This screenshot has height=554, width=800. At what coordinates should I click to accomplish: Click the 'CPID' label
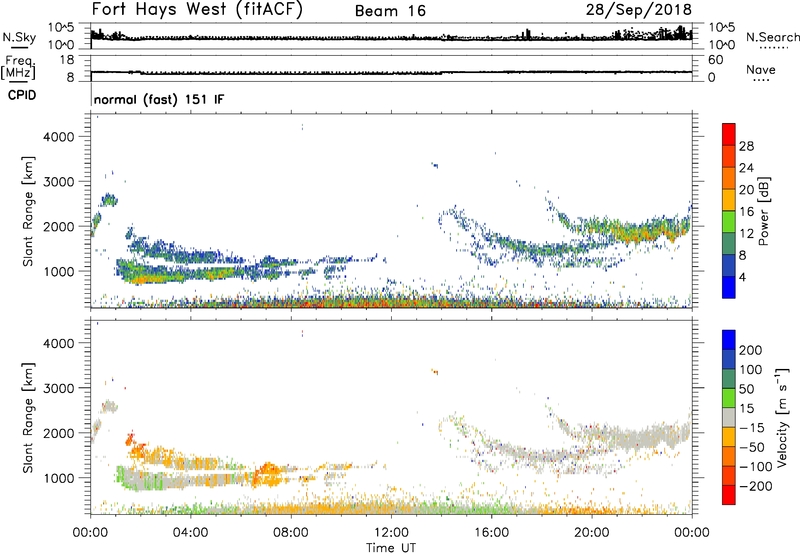point(22,95)
